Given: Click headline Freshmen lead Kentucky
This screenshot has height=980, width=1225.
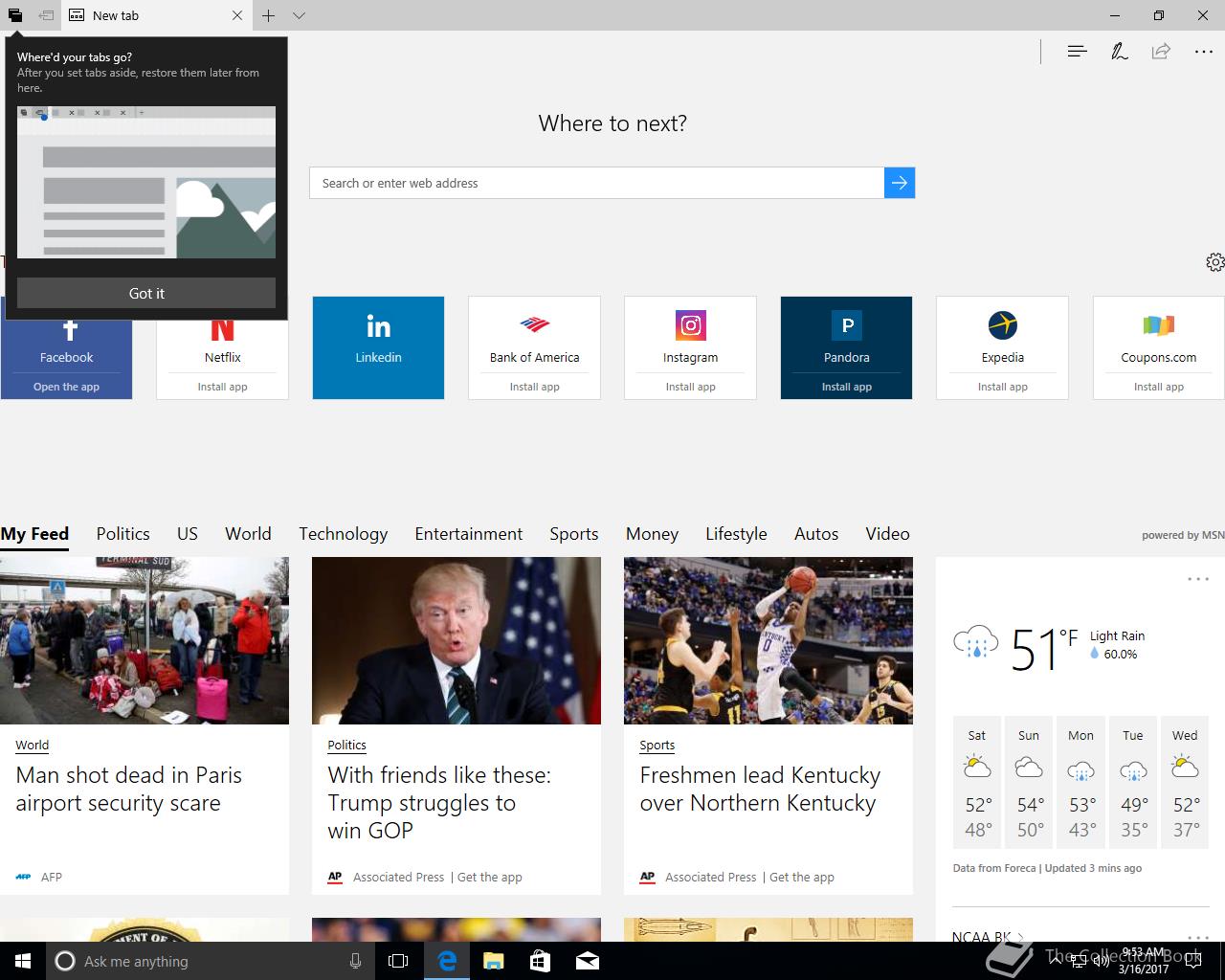Looking at the screenshot, I should pos(760,789).
